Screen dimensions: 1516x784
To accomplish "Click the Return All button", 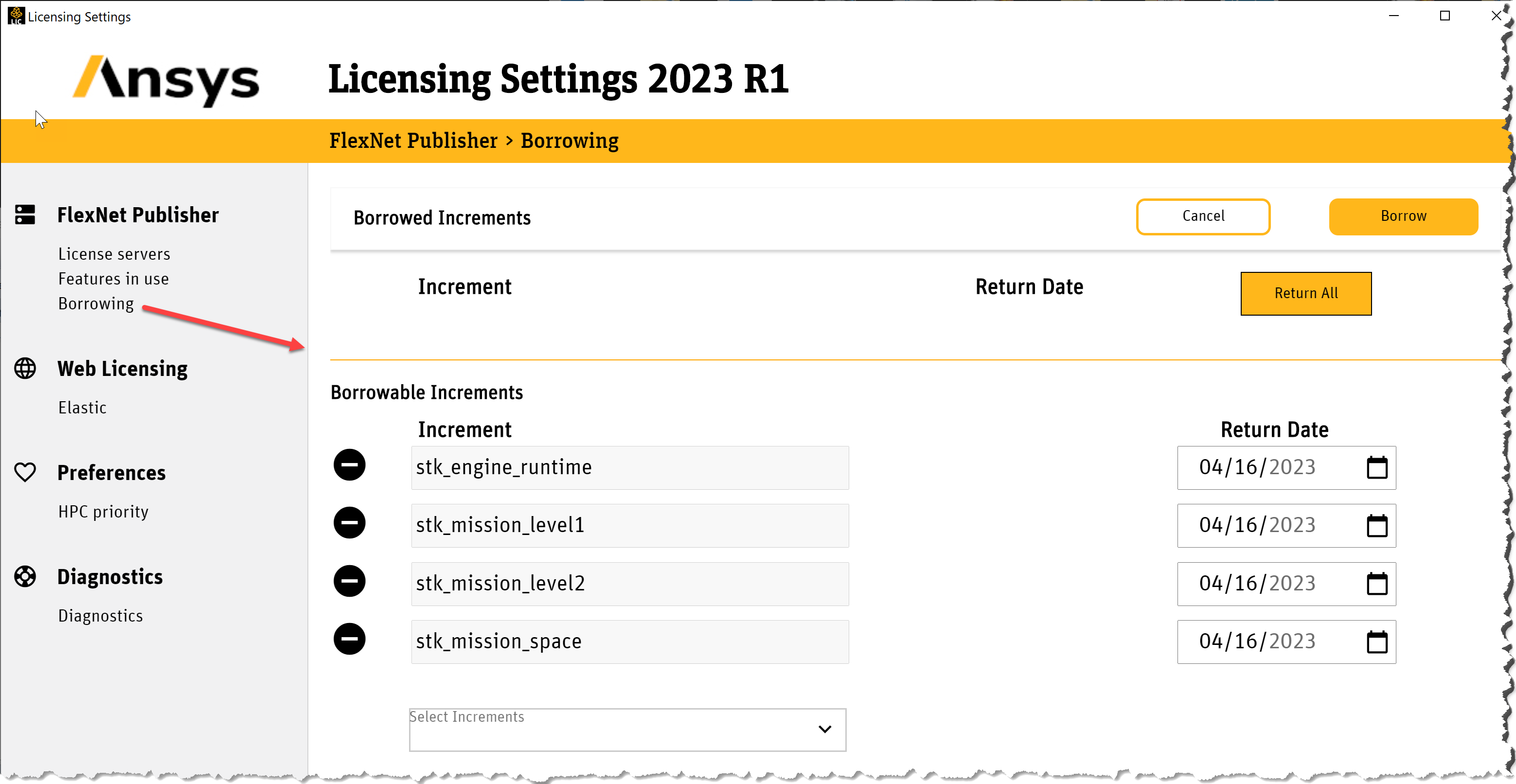I will click(x=1306, y=293).
